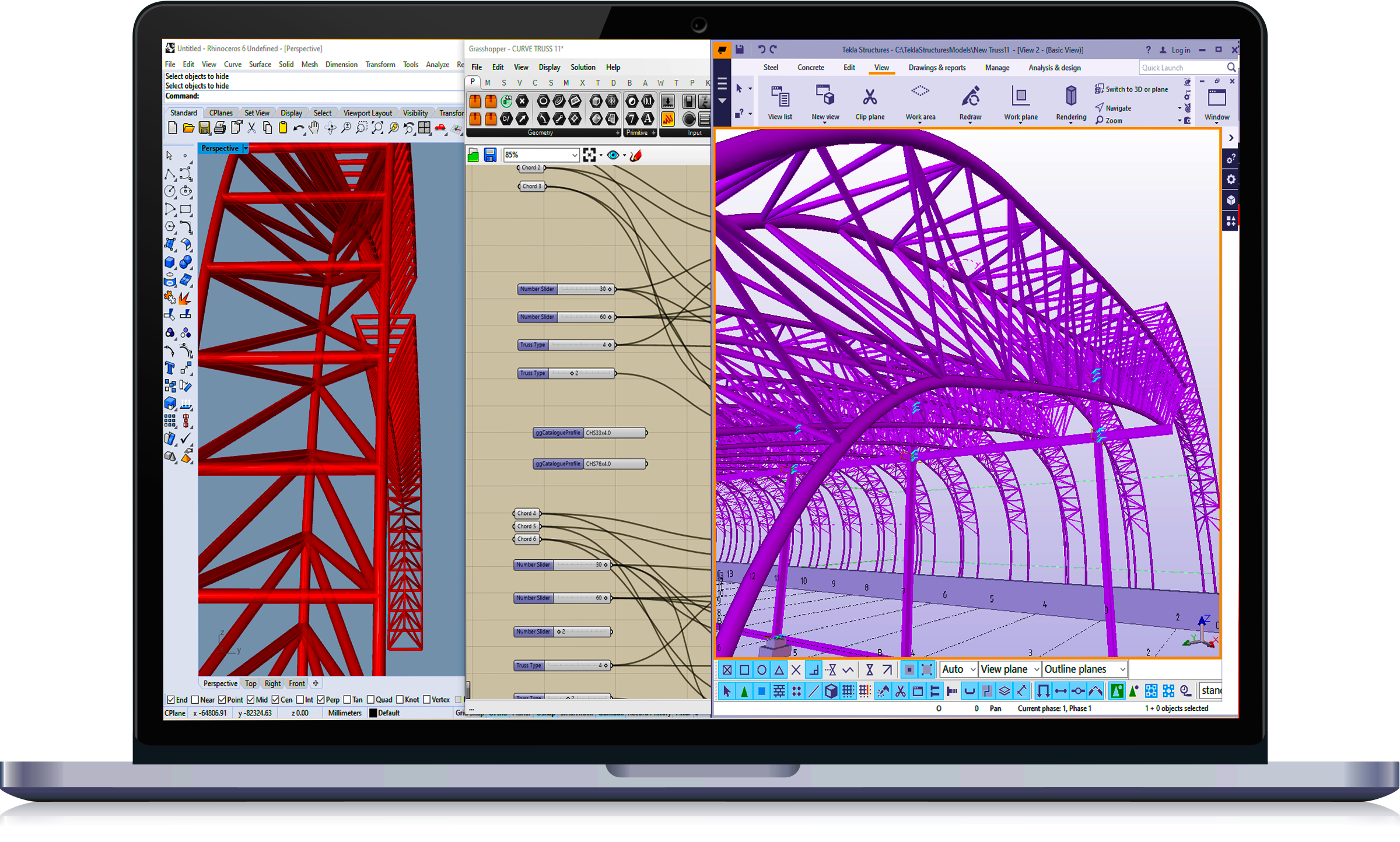Switch to Rhino CPlanes toolbar tab

(220, 113)
